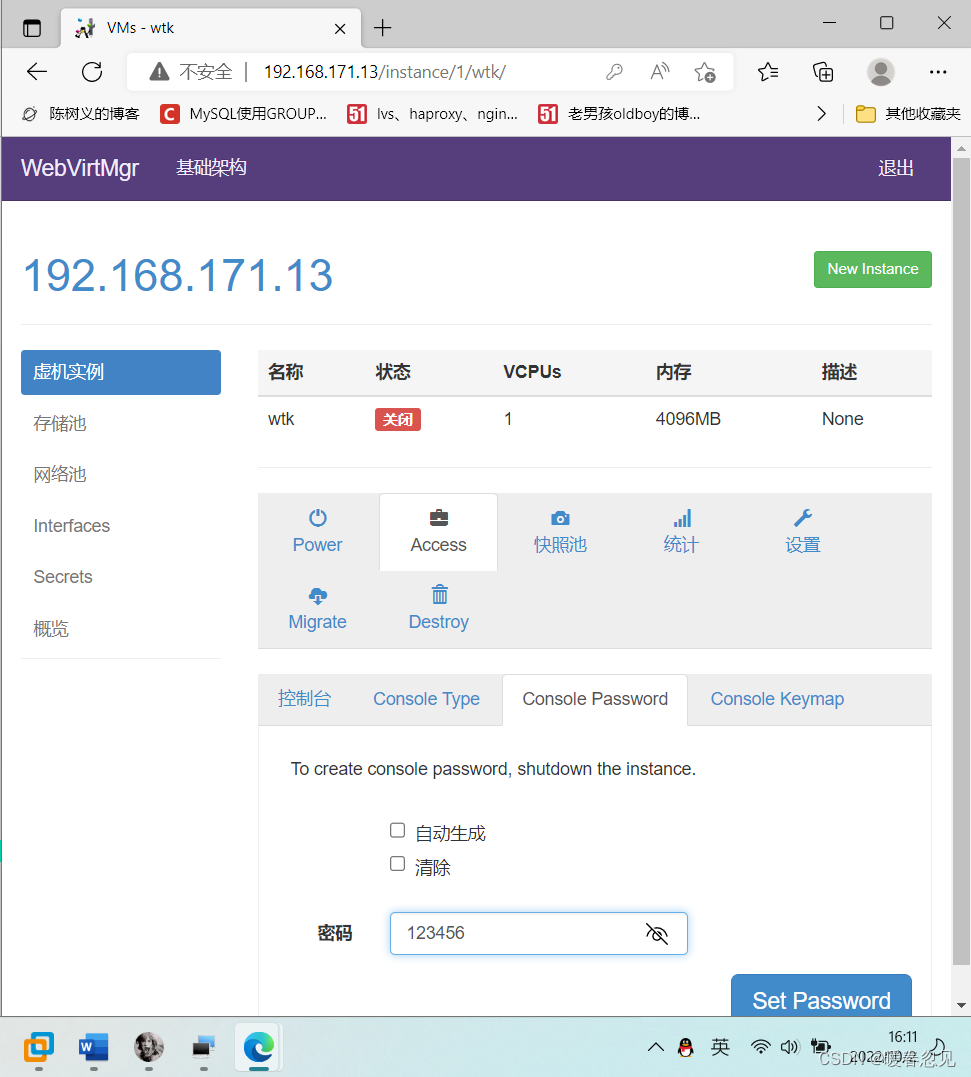Open Interfaces in the sidebar
971x1077 pixels.
[x=71, y=525]
